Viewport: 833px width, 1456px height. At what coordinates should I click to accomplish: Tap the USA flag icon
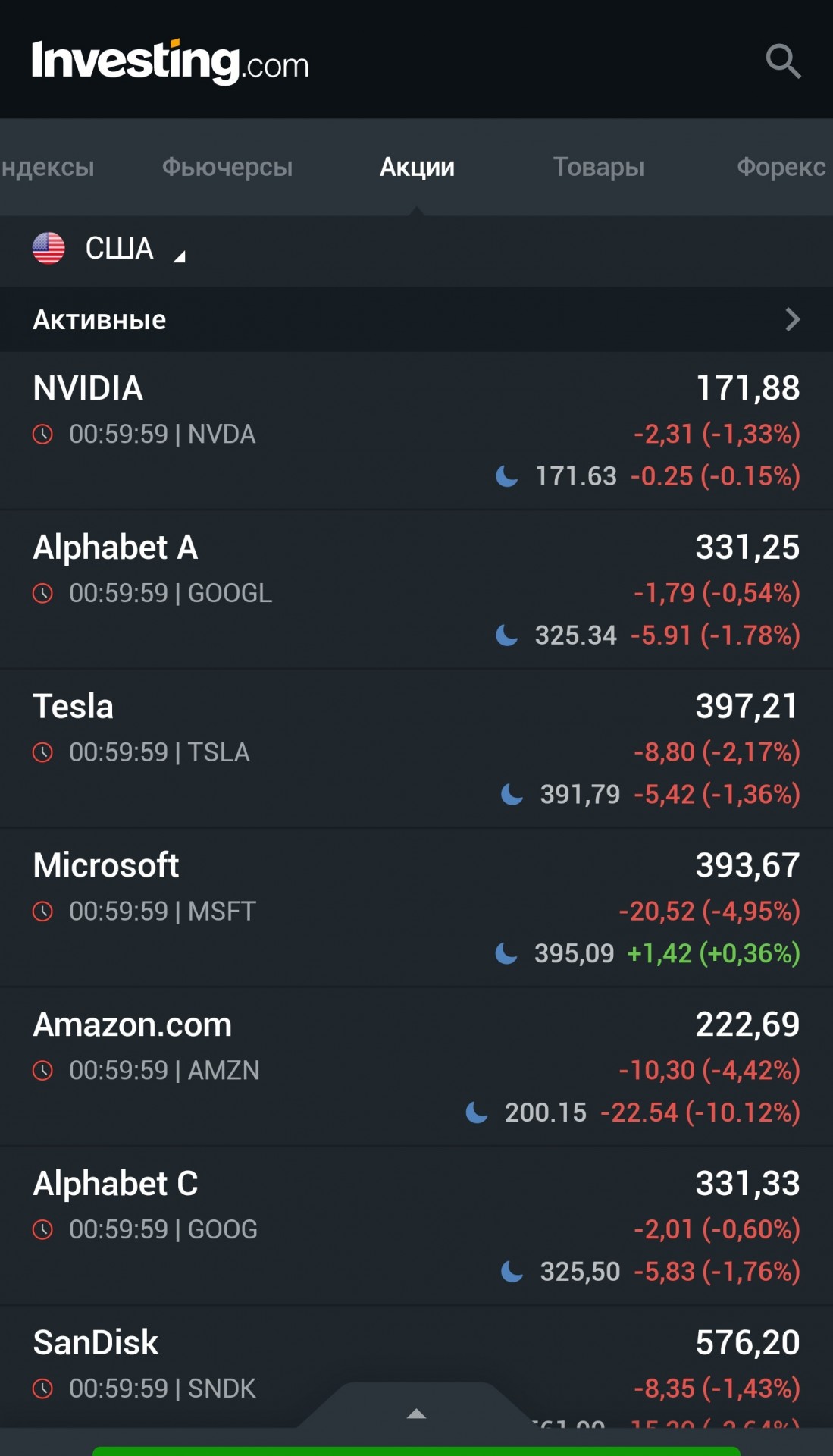(49, 248)
